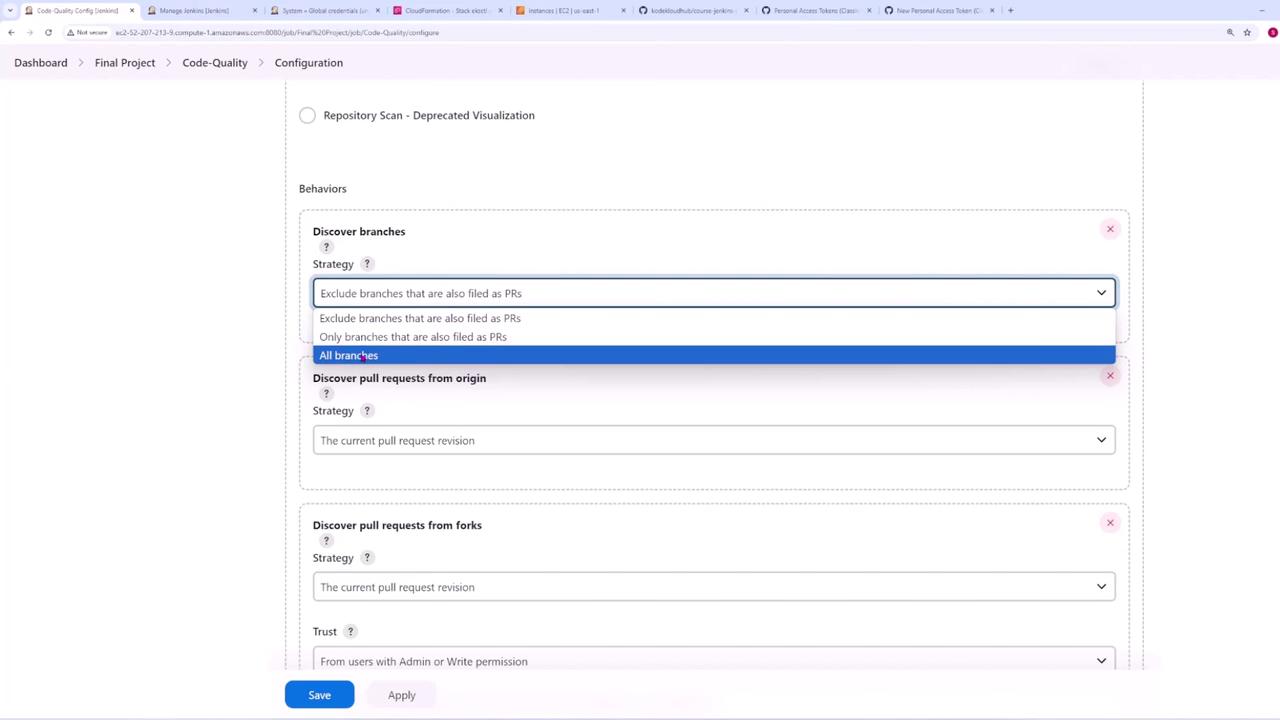Open a new browser tab
1280x720 pixels.
click(1011, 10)
